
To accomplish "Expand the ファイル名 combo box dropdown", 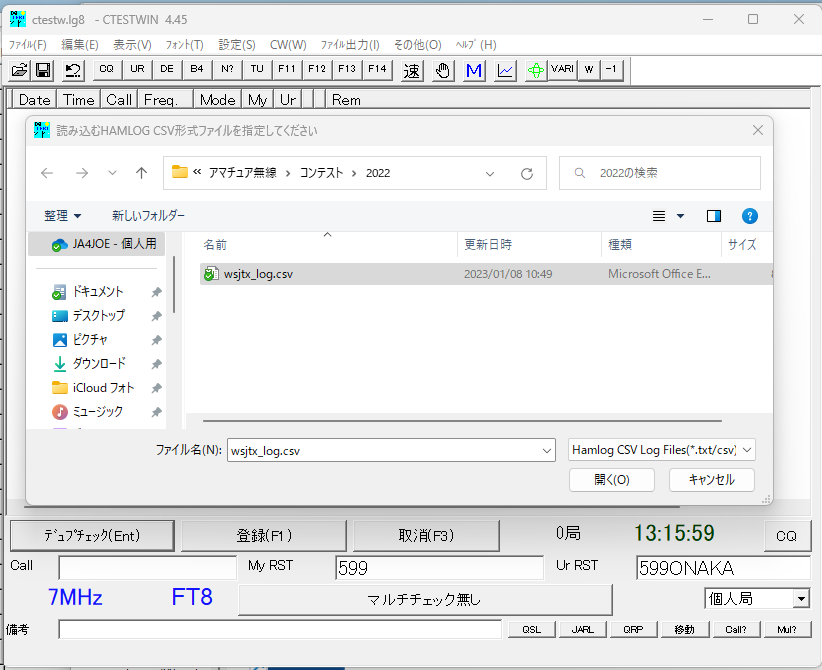I will point(546,451).
